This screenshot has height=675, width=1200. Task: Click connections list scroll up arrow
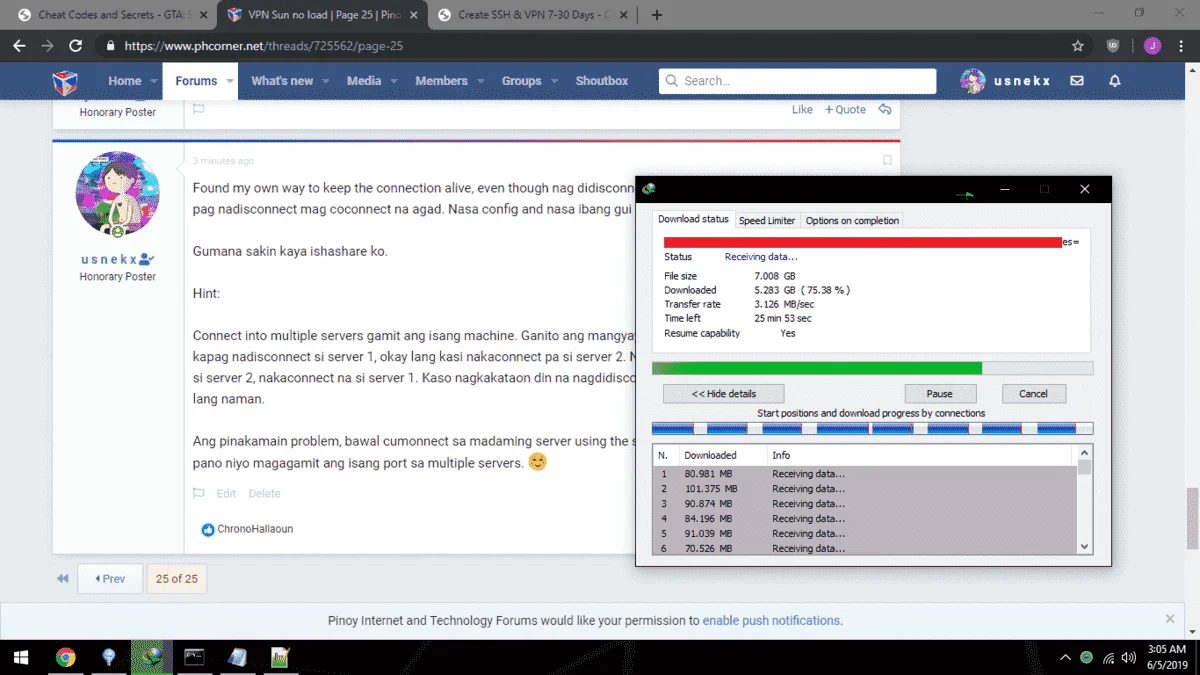[x=1085, y=453]
